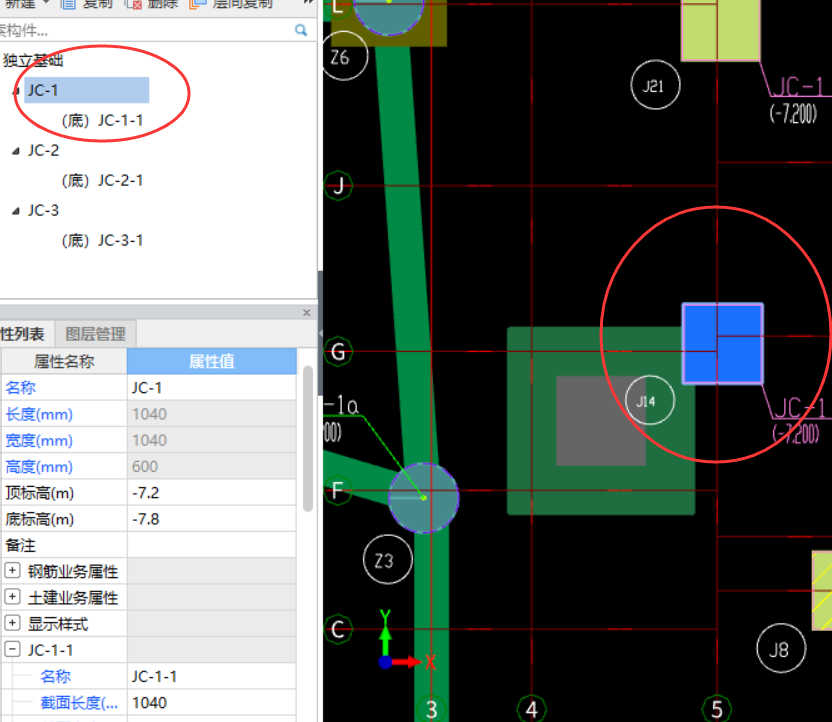
Task: Click the 属性名称 column header
Action: (x=64, y=361)
